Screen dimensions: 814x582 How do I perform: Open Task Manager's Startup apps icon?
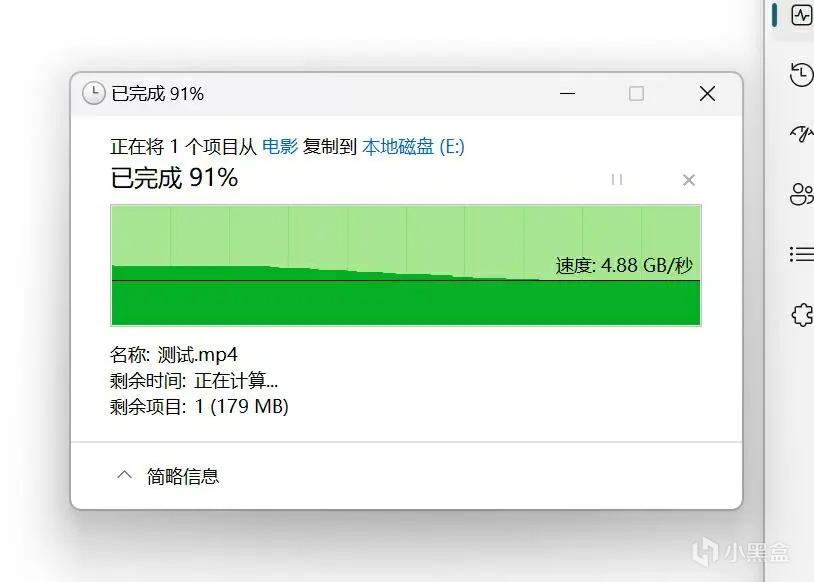pos(802,133)
